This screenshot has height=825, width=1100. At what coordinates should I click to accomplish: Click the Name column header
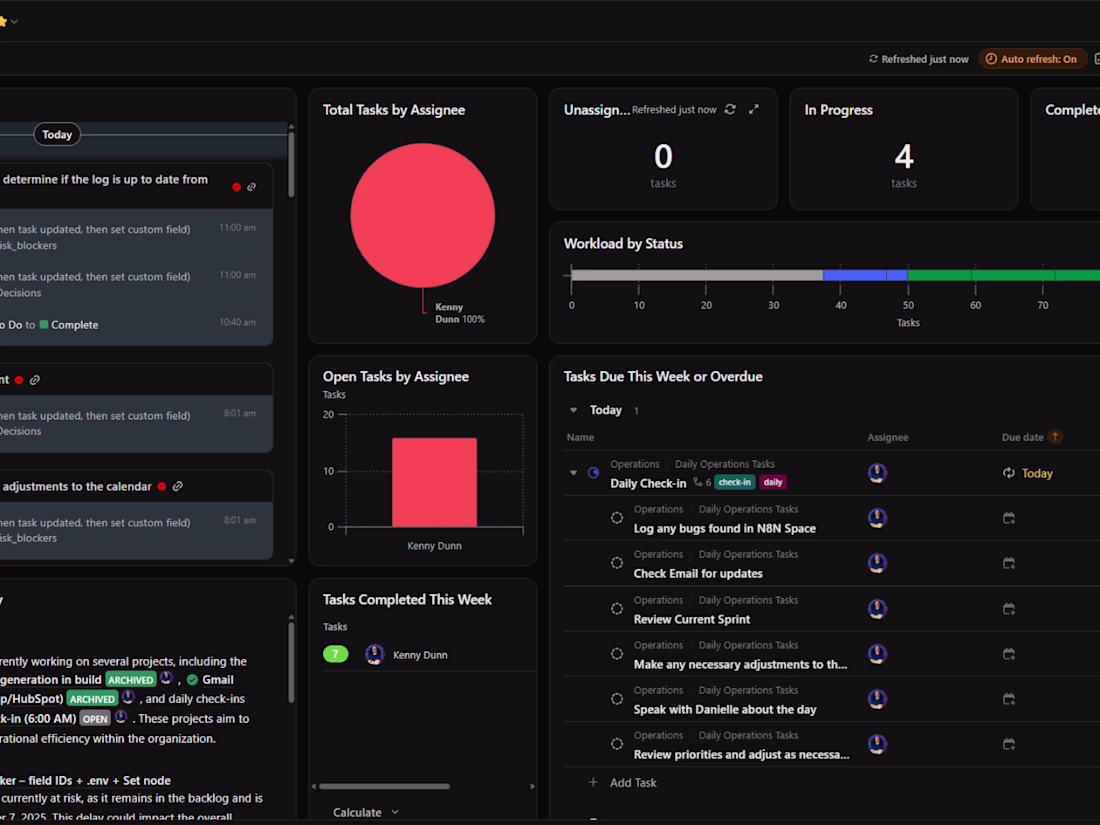tap(580, 437)
